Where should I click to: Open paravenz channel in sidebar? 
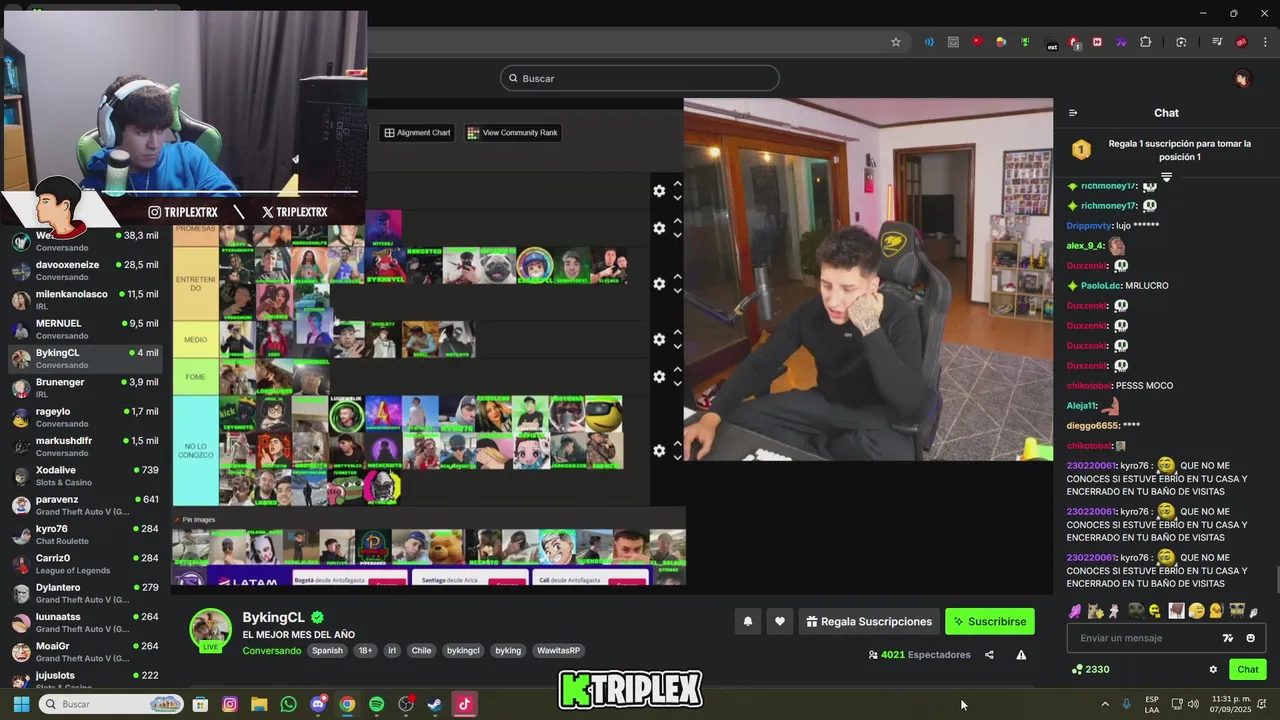[x=85, y=505]
